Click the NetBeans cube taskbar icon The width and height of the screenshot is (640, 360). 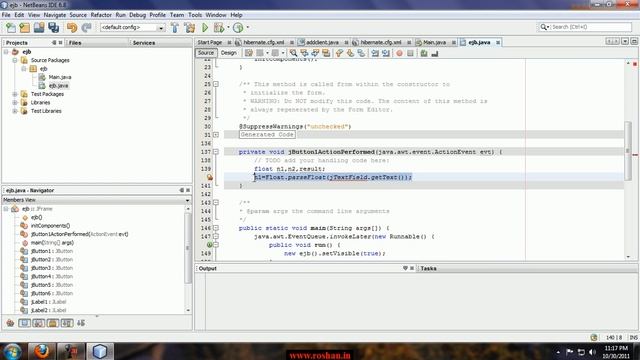100,351
